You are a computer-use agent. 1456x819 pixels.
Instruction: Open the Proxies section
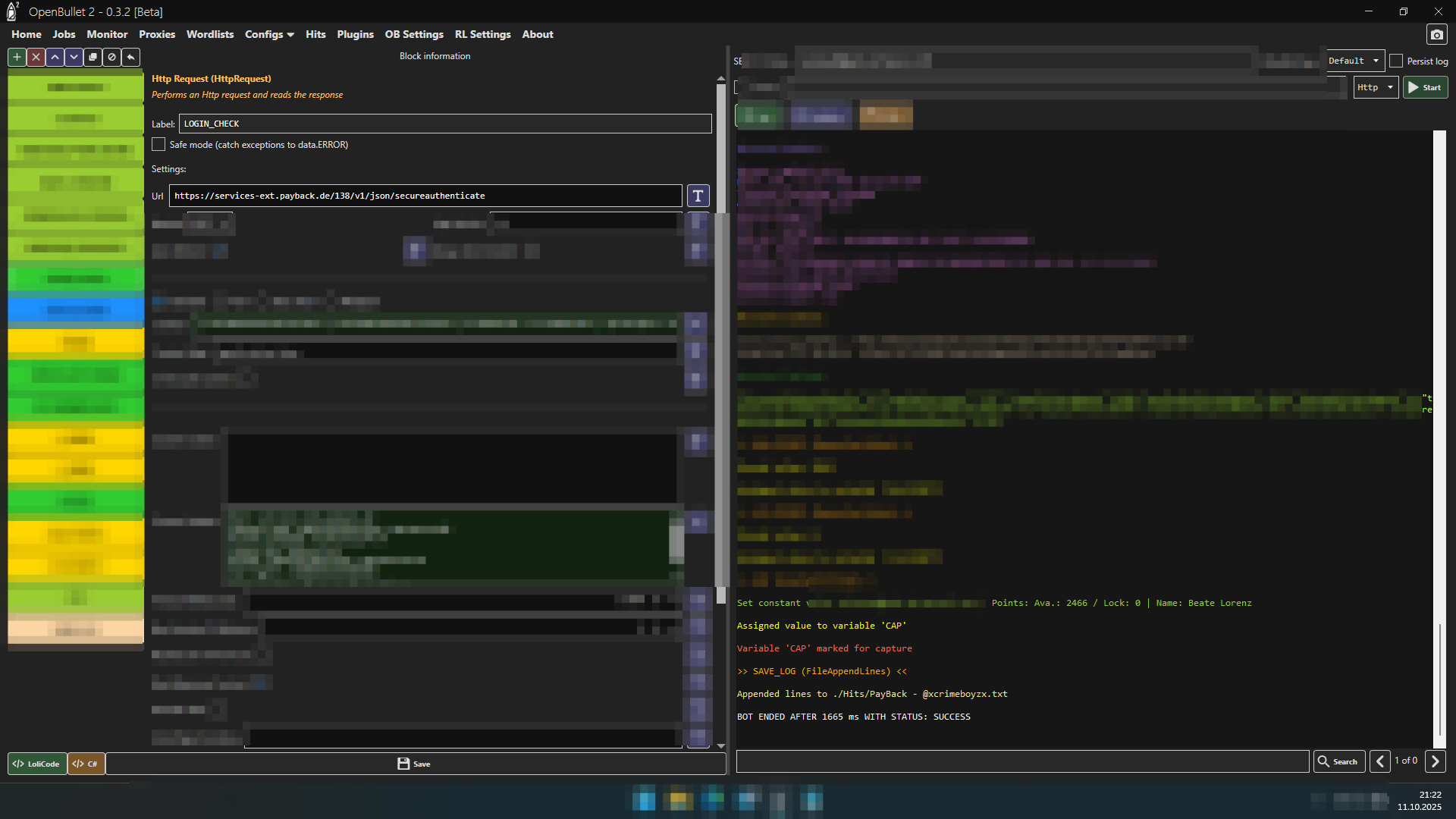[x=157, y=34]
